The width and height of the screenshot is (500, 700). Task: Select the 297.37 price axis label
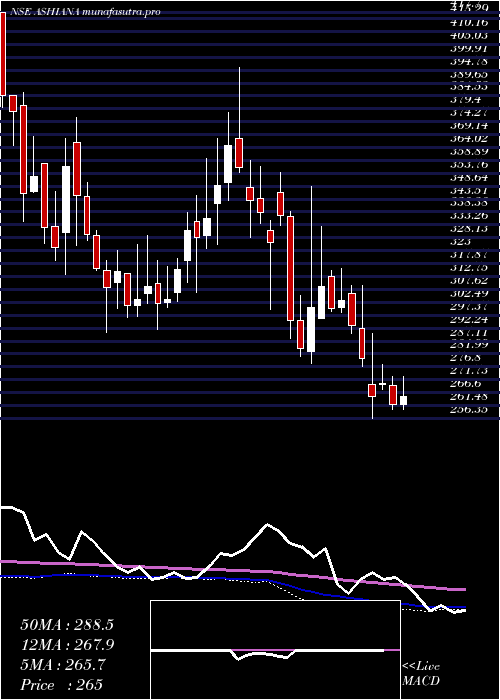pyautogui.click(x=471, y=307)
